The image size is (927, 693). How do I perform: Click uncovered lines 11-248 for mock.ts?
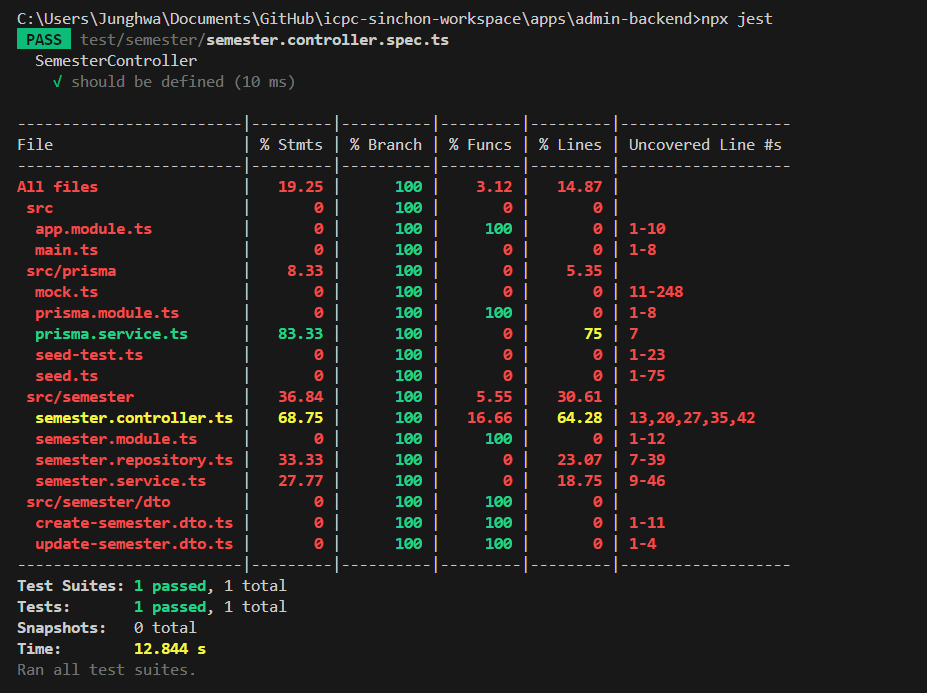[656, 292]
